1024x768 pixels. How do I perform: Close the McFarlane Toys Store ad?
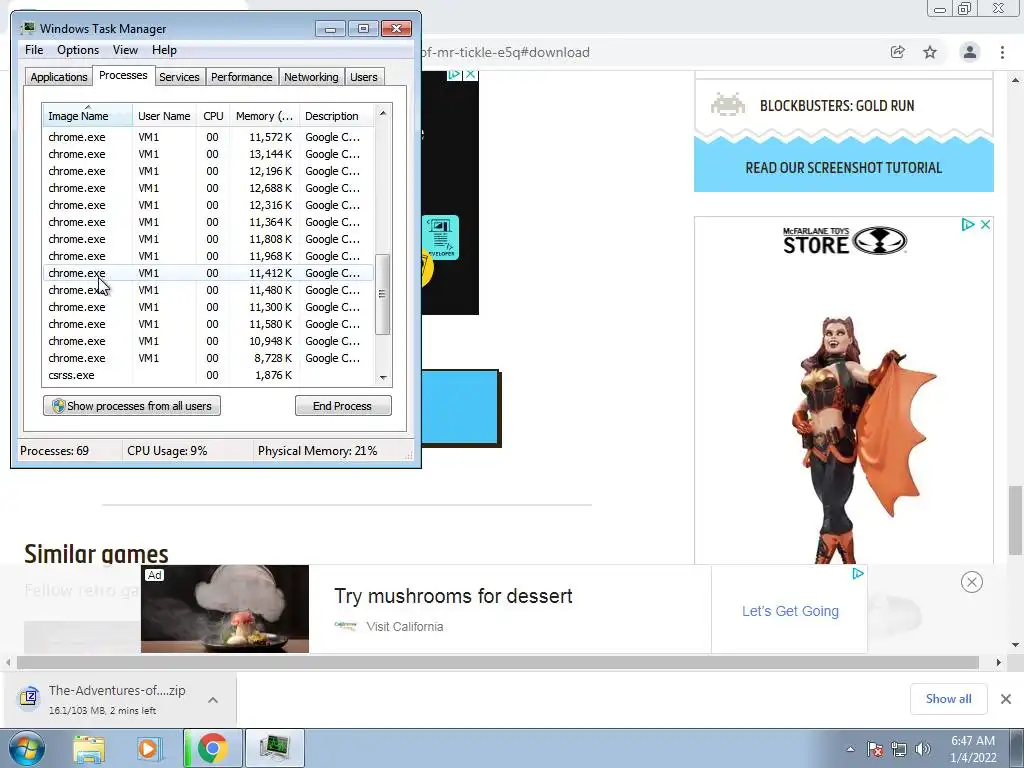click(985, 225)
